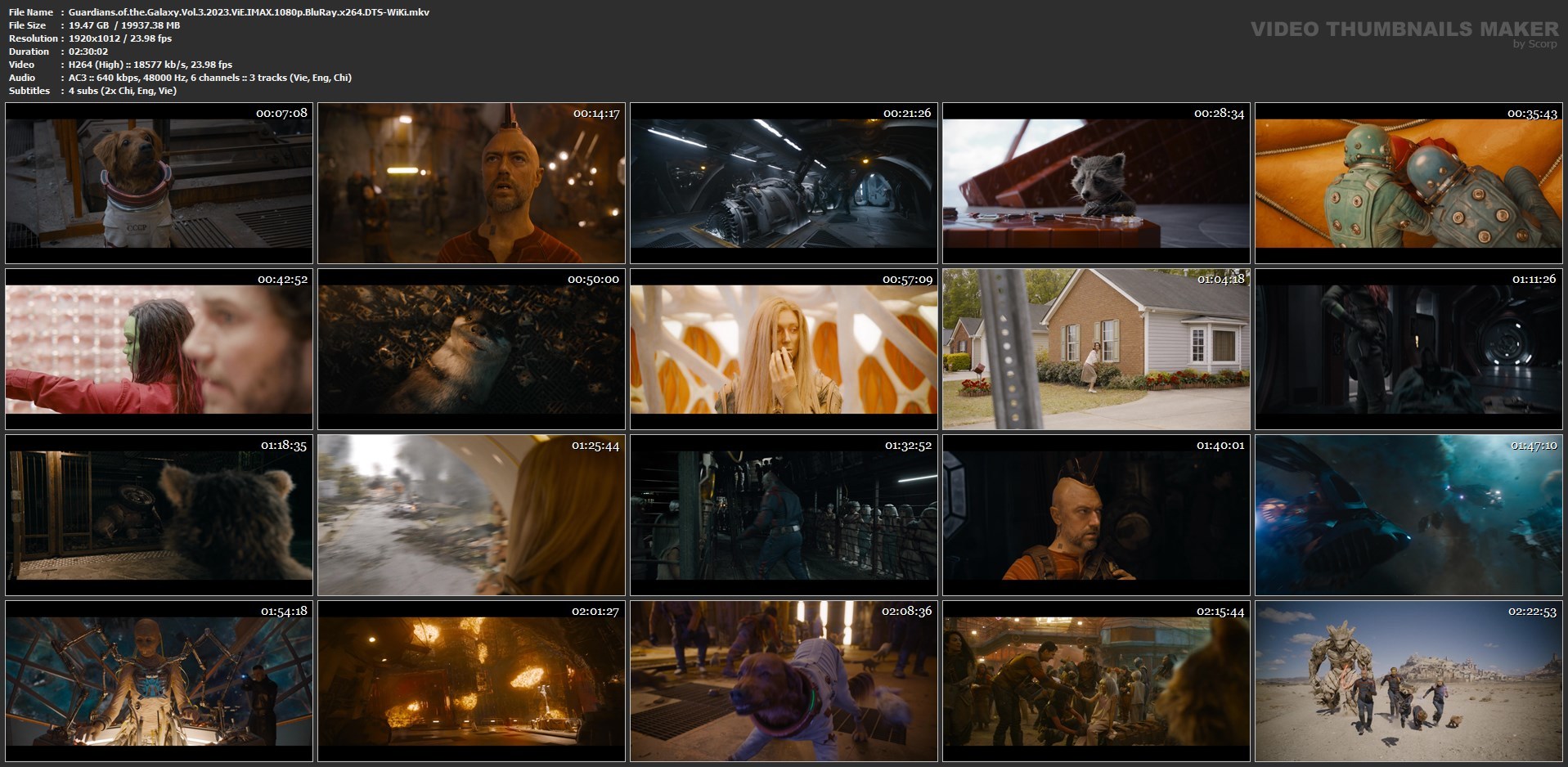1568x767 pixels.
Task: Open the thumbnail at 02:08:36
Action: pos(784,681)
